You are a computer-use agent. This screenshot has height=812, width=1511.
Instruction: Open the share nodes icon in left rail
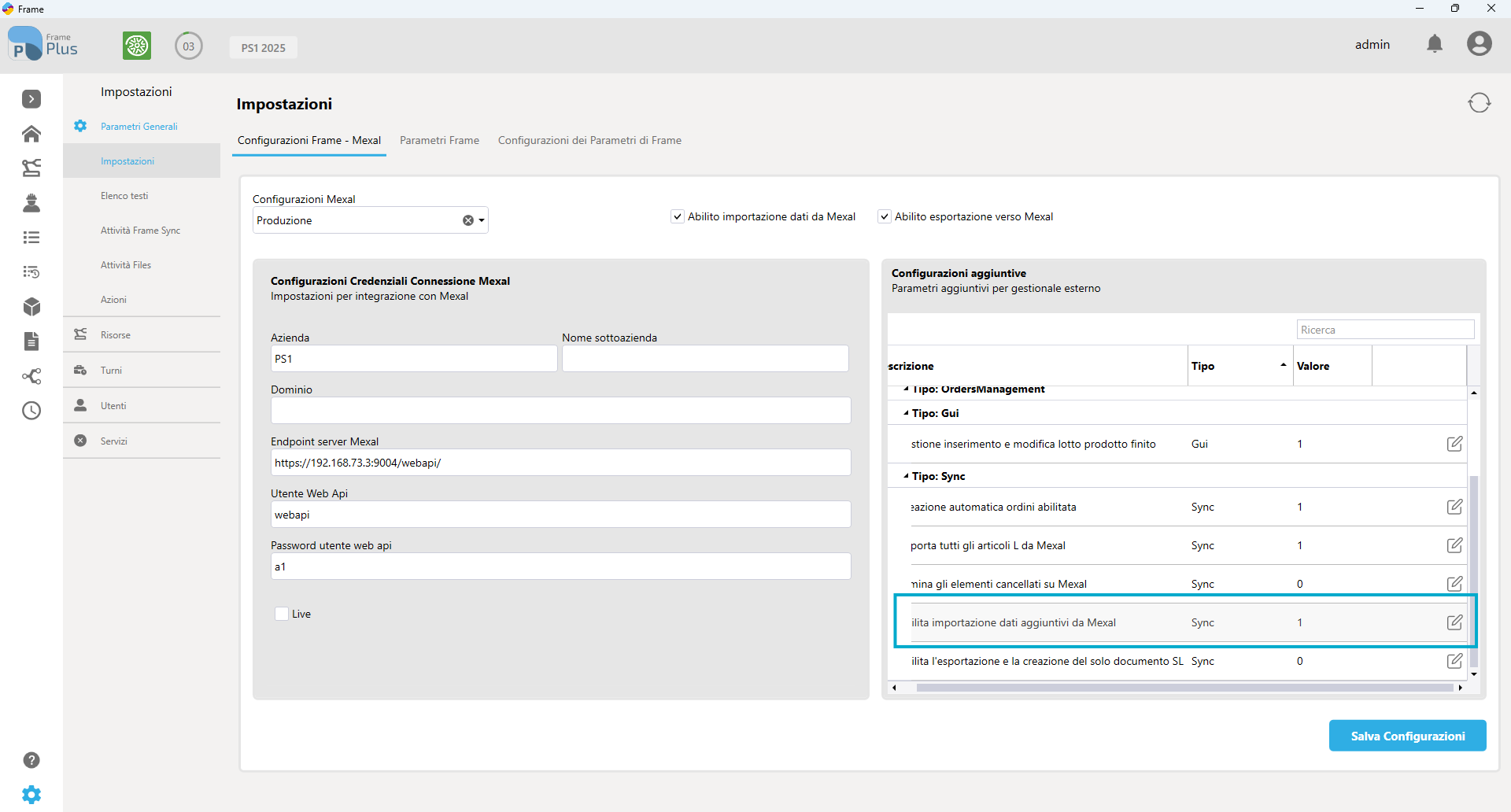(x=31, y=376)
